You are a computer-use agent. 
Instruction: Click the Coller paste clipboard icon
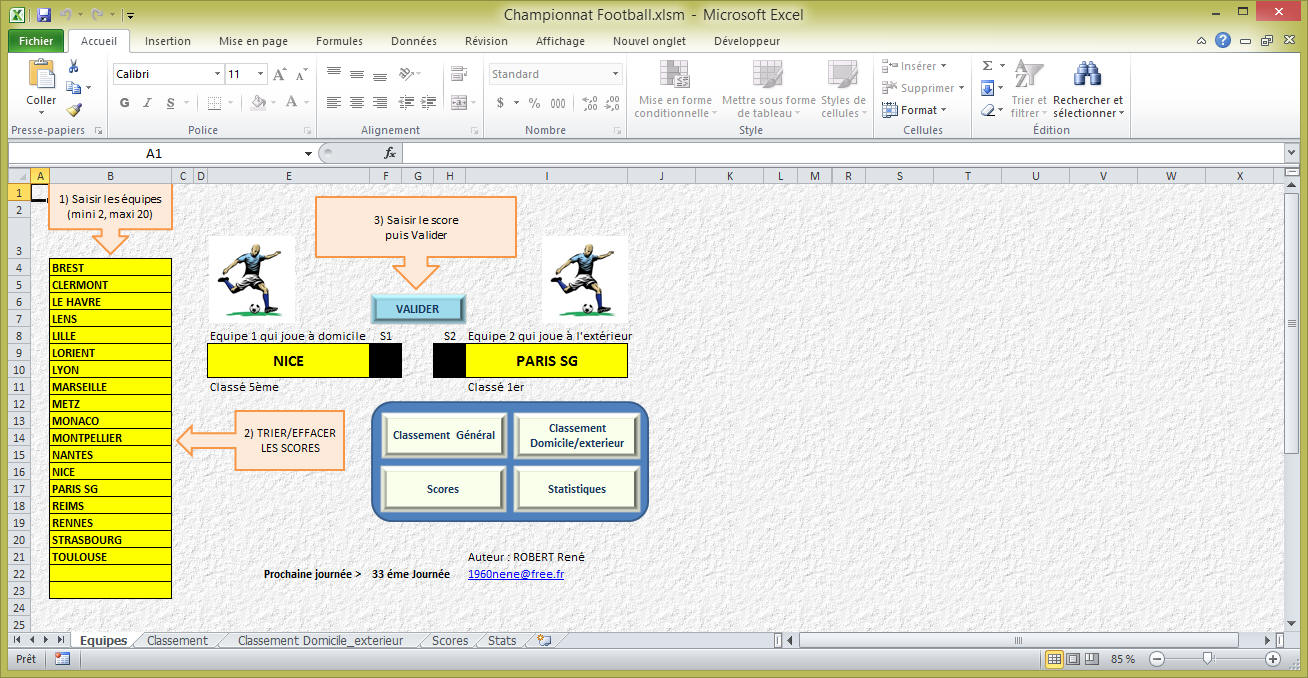[41, 74]
